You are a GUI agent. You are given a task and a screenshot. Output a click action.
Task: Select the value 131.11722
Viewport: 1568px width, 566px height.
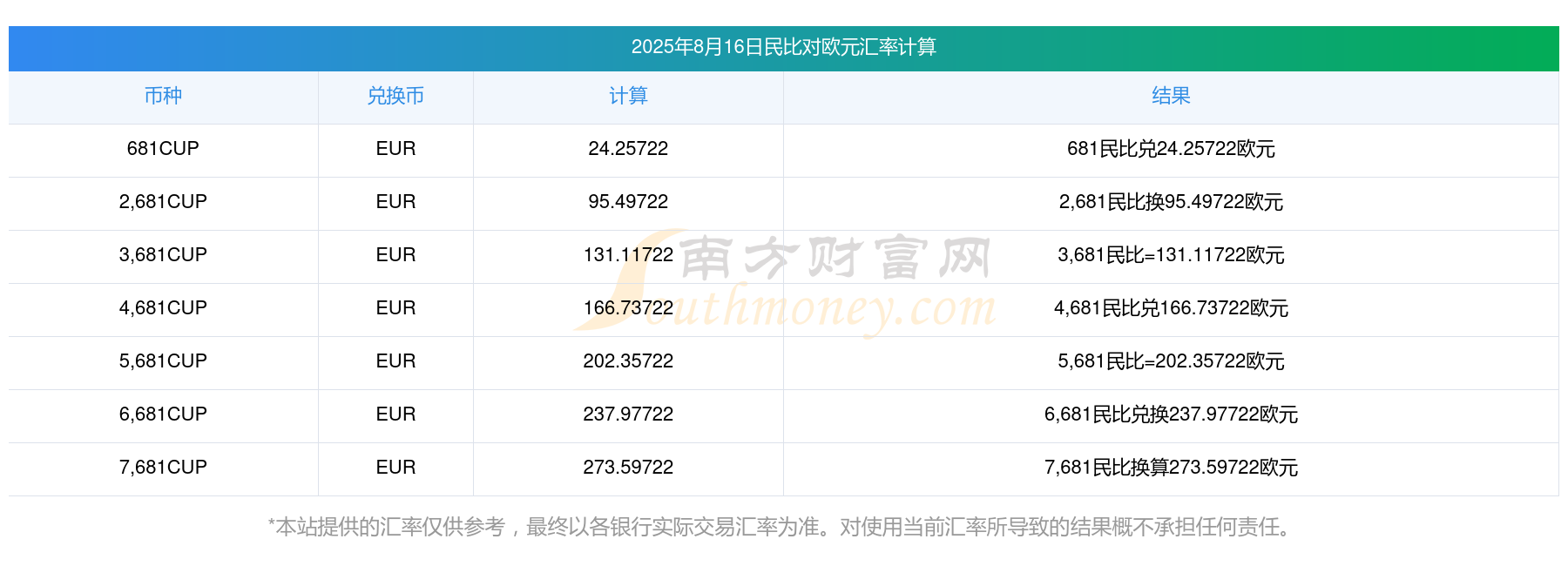[628, 255]
